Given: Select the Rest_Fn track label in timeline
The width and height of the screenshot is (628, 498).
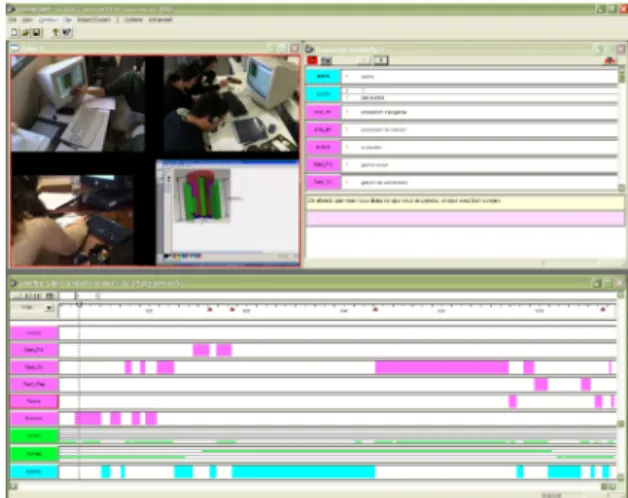Looking at the screenshot, I should (34, 350).
